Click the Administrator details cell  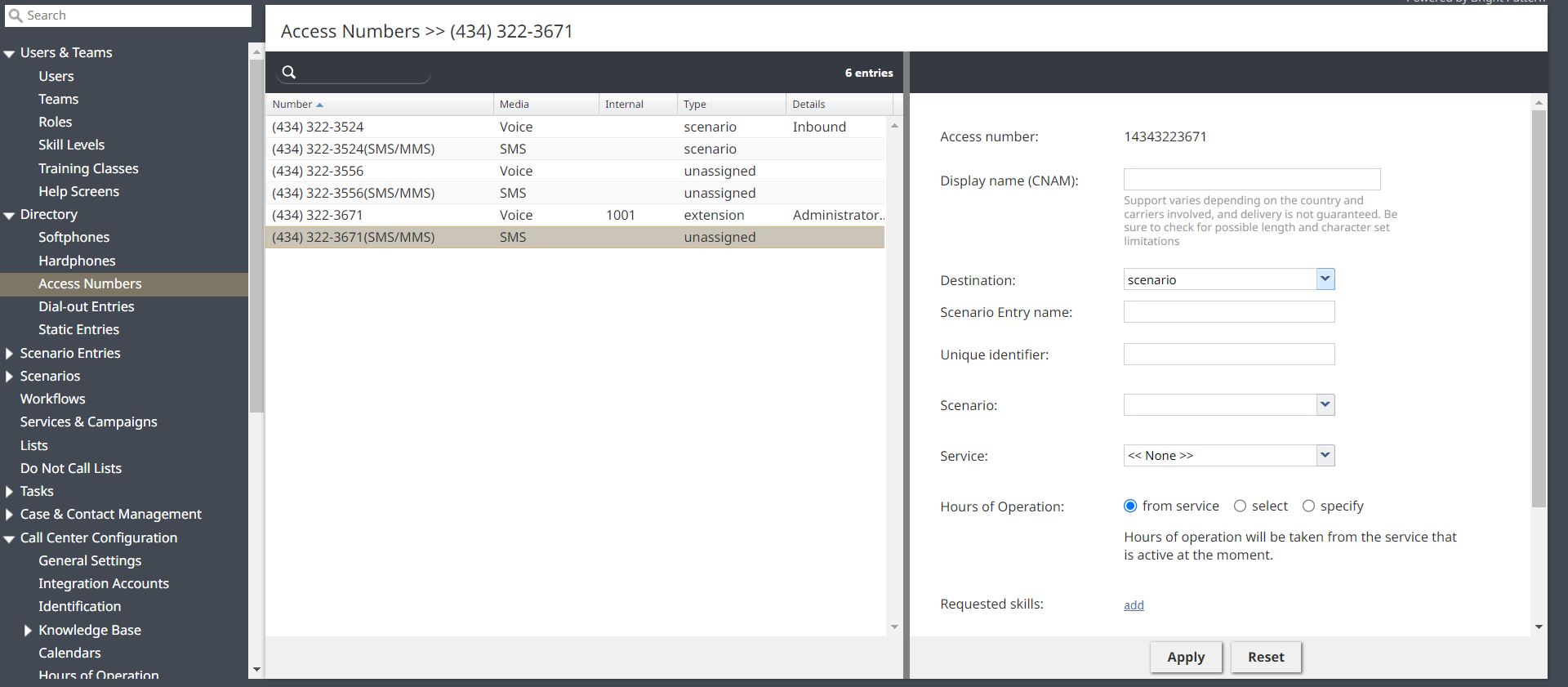click(838, 215)
